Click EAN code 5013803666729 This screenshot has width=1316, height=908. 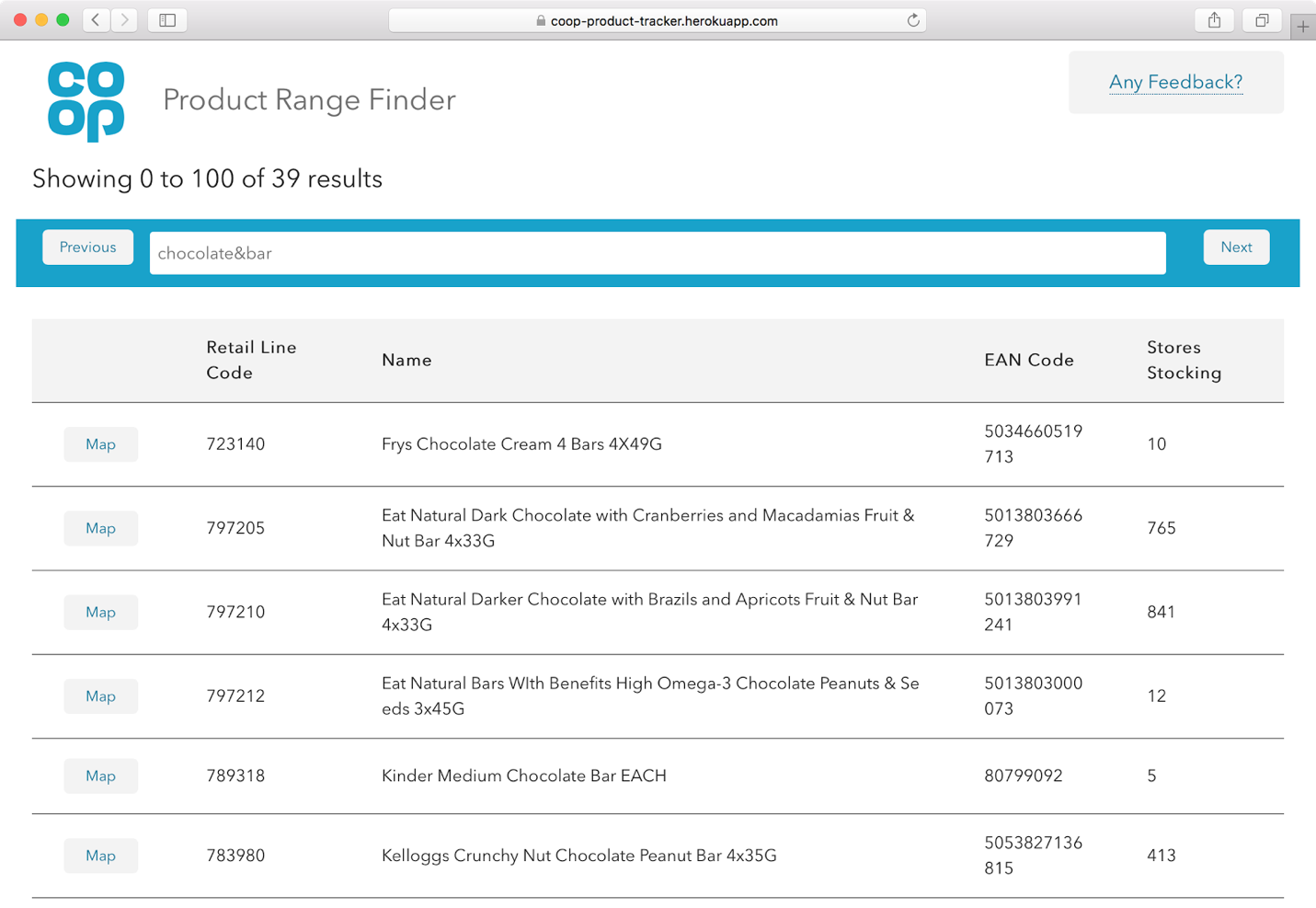pos(1033,528)
